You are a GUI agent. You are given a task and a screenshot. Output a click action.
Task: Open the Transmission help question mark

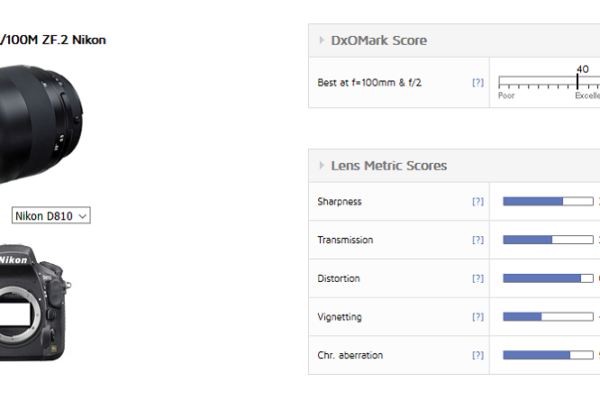click(477, 240)
